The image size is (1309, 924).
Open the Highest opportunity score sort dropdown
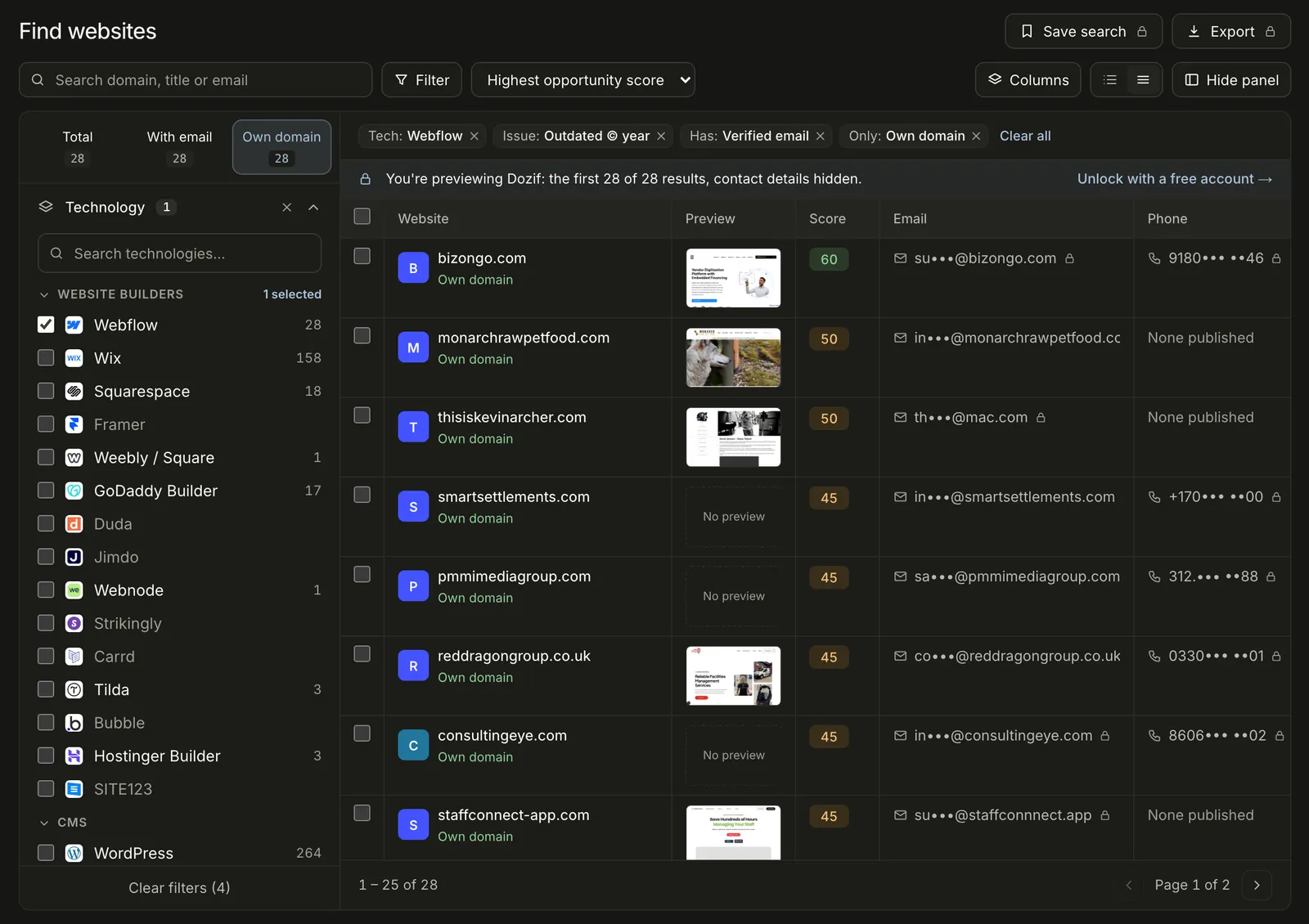click(x=583, y=80)
